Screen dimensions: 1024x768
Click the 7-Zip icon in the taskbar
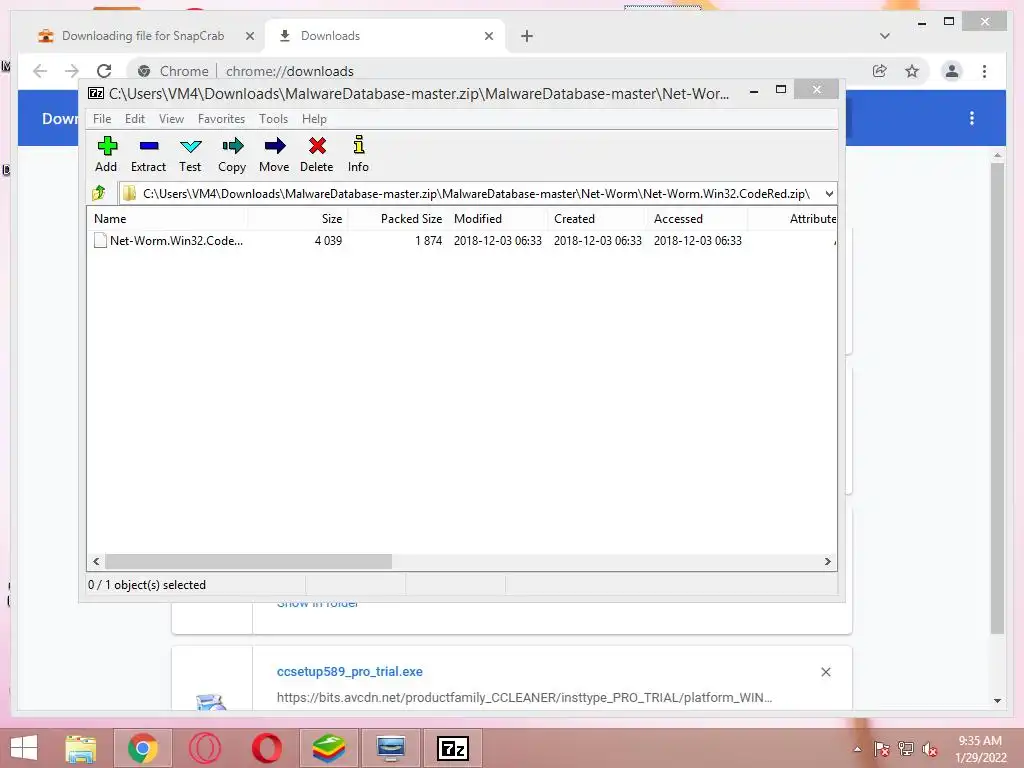coord(453,748)
